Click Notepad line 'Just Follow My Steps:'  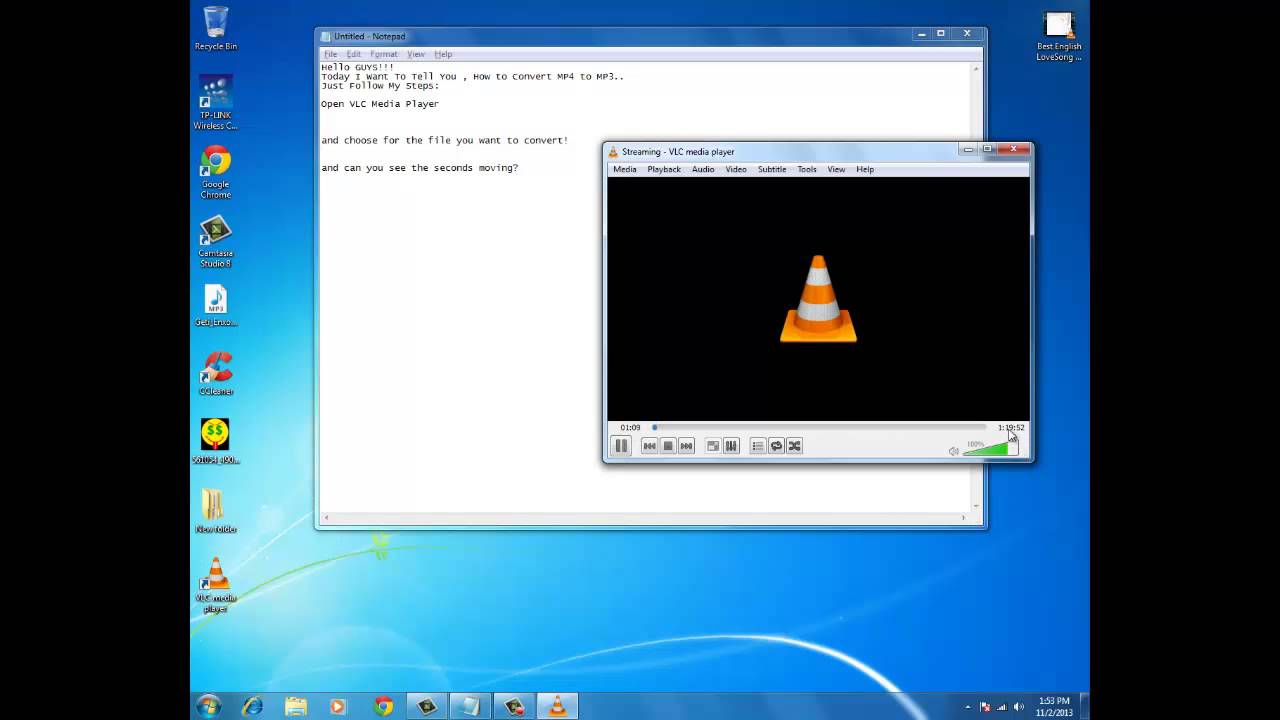point(380,86)
